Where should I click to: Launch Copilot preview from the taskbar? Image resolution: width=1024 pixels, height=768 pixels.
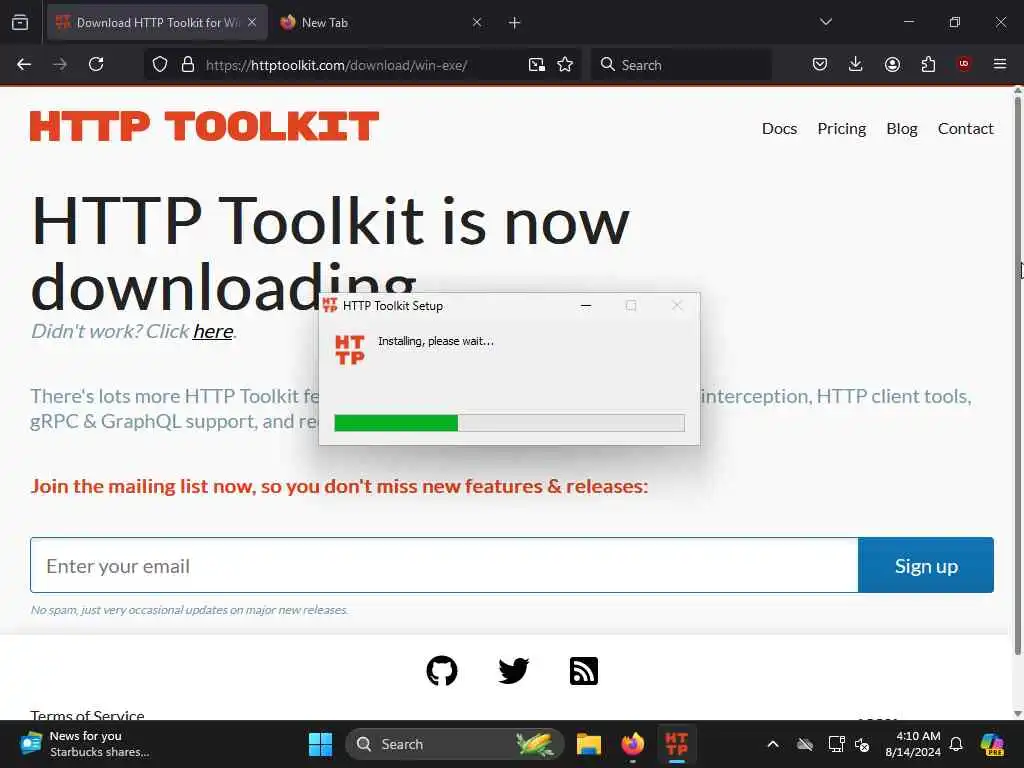(992, 744)
